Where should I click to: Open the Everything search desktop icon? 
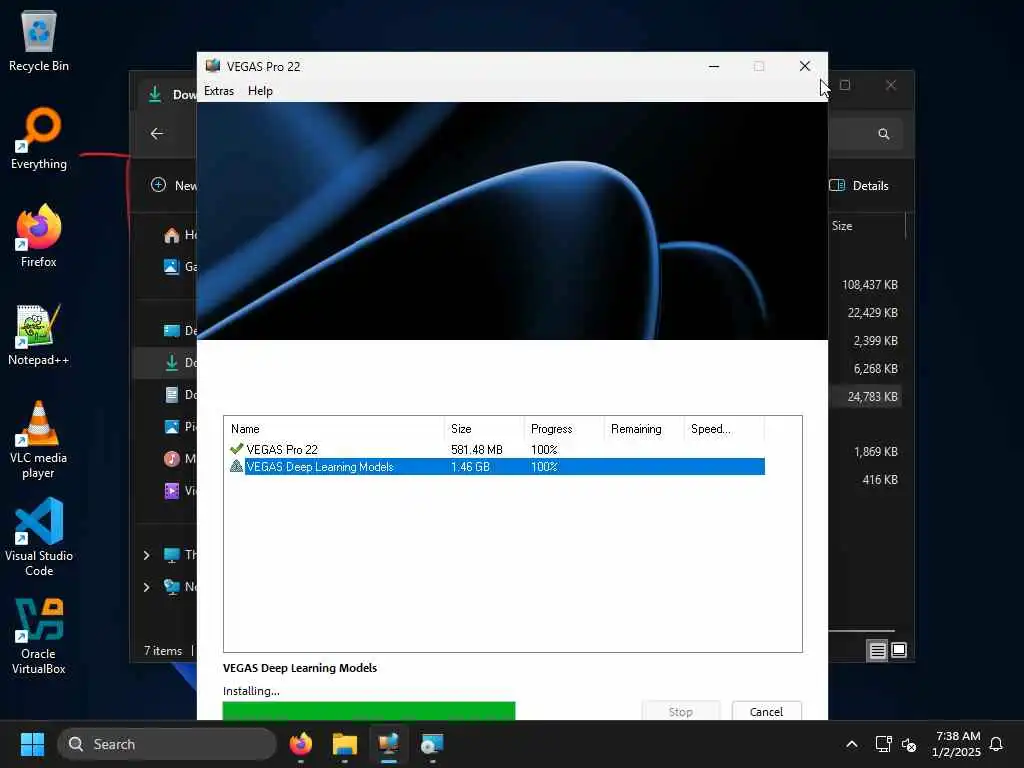point(39,138)
